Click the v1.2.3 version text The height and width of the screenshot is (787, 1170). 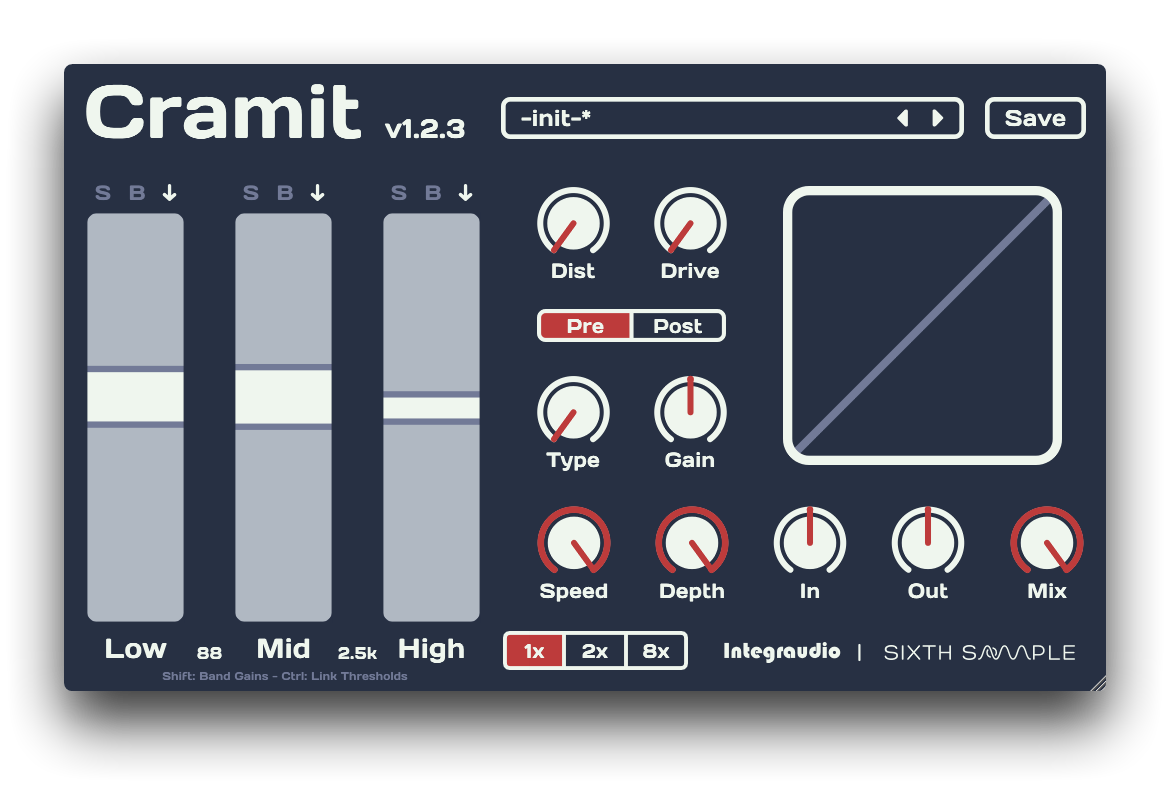(x=425, y=128)
